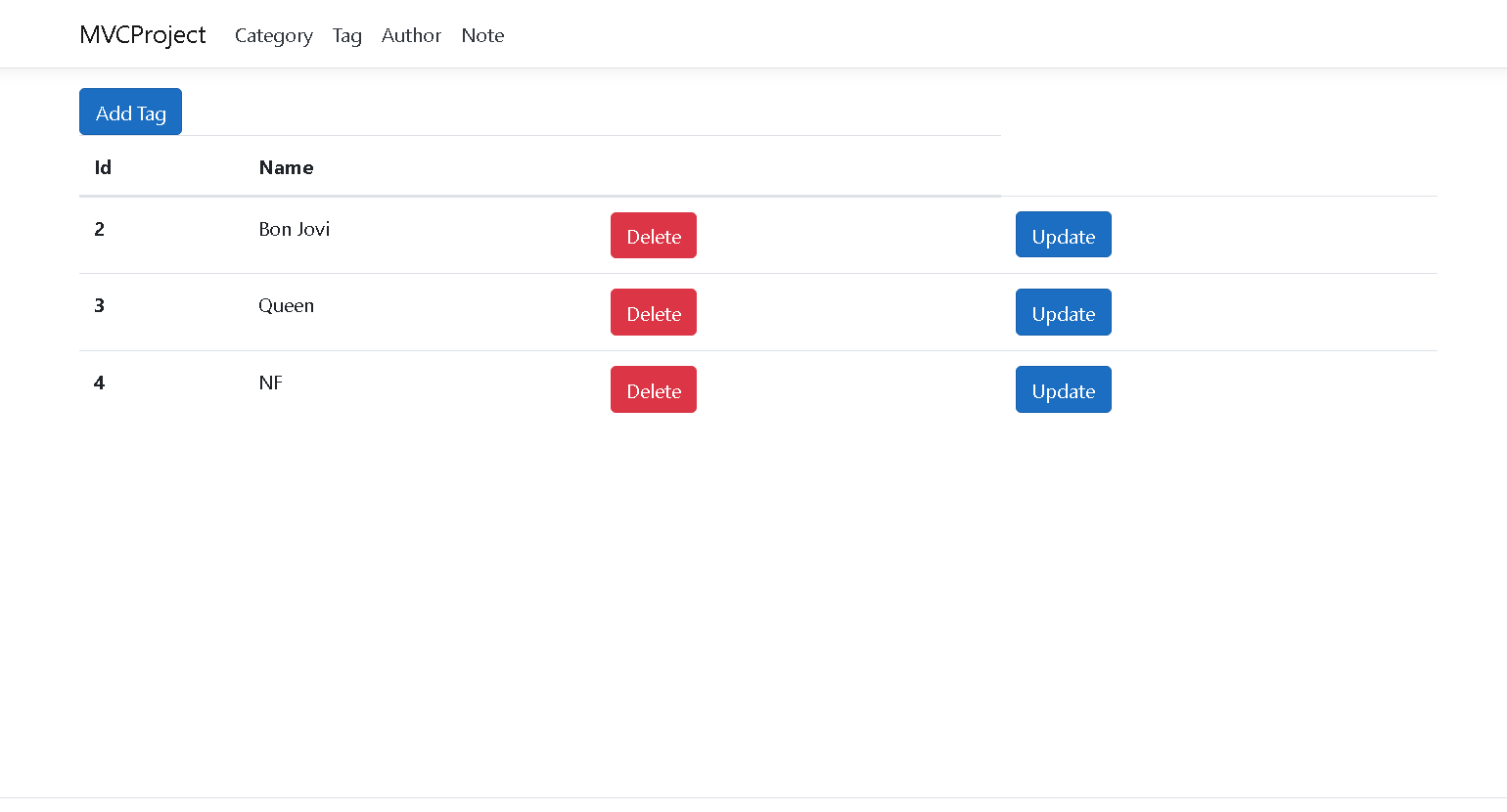The height and width of the screenshot is (812, 1507).
Task: Click the row with Id 2
Action: coord(99,229)
